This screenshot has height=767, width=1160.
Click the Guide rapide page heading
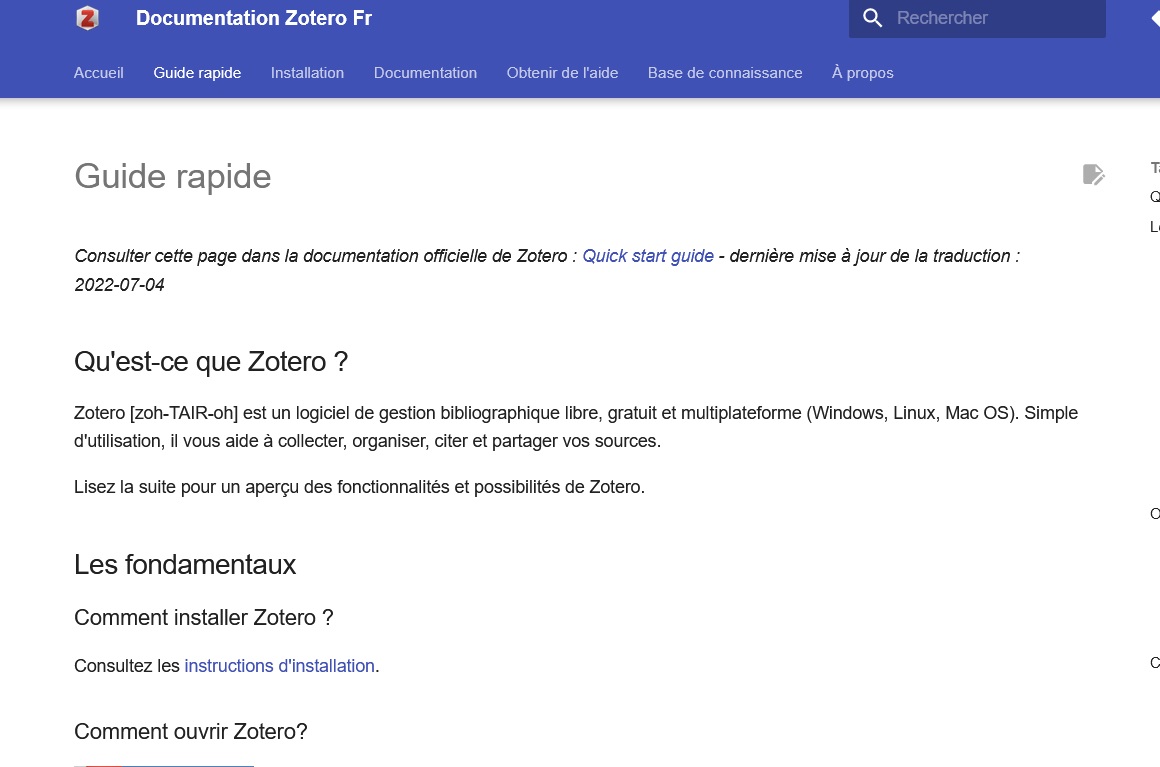[172, 177]
